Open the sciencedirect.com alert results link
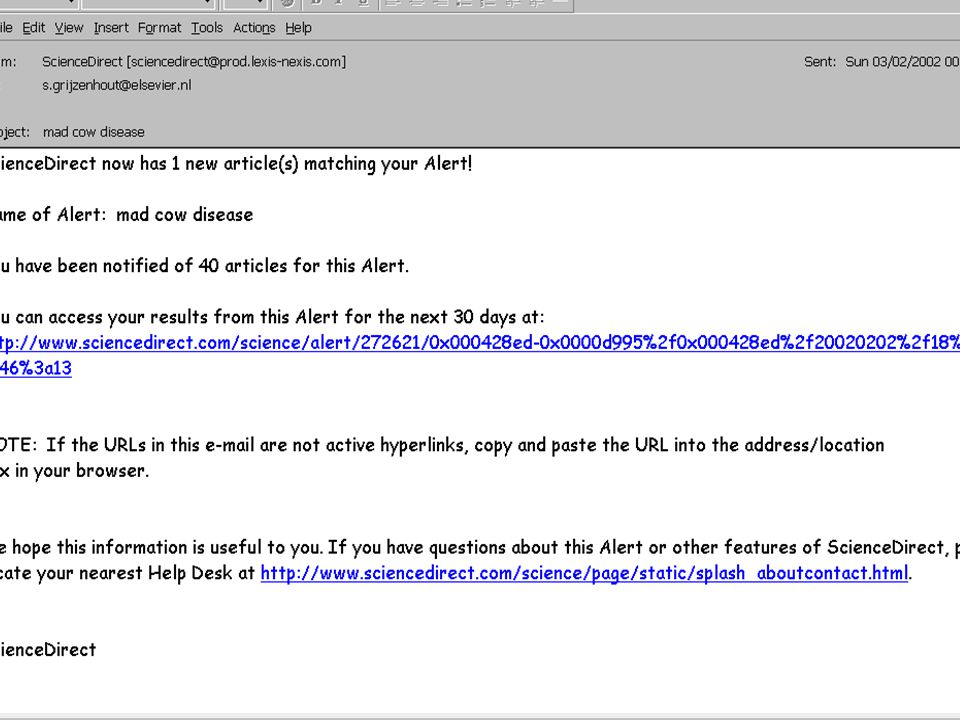The width and height of the screenshot is (960, 720). (x=480, y=342)
